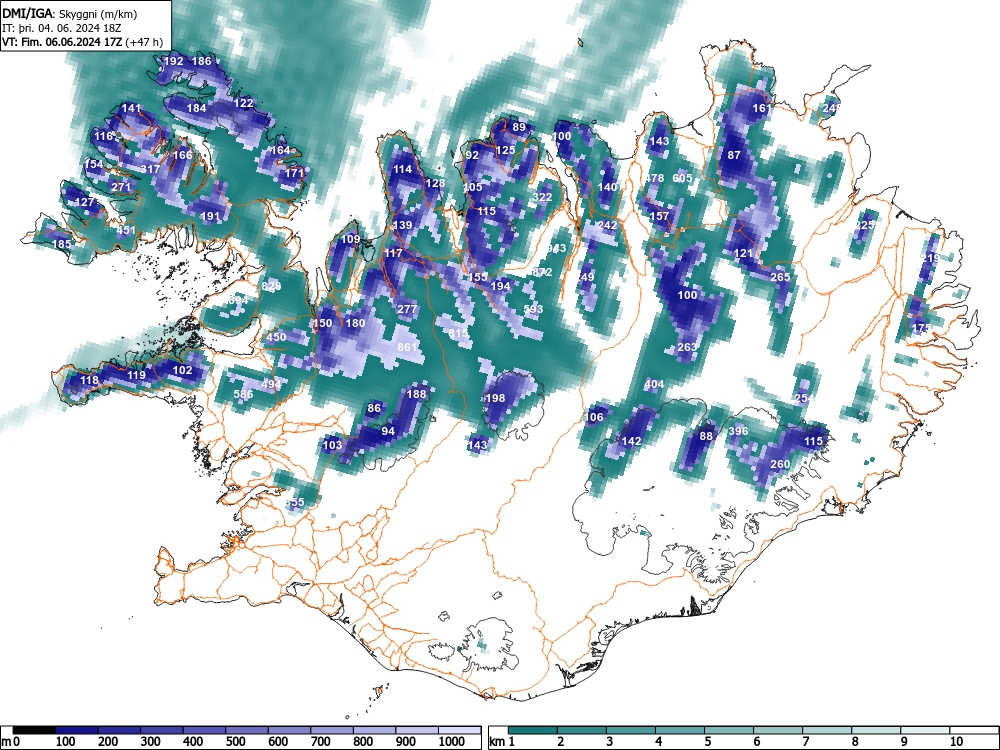1000x750 pixels.
Task: Click the black swatch in the meters legend
Action: click(34, 730)
